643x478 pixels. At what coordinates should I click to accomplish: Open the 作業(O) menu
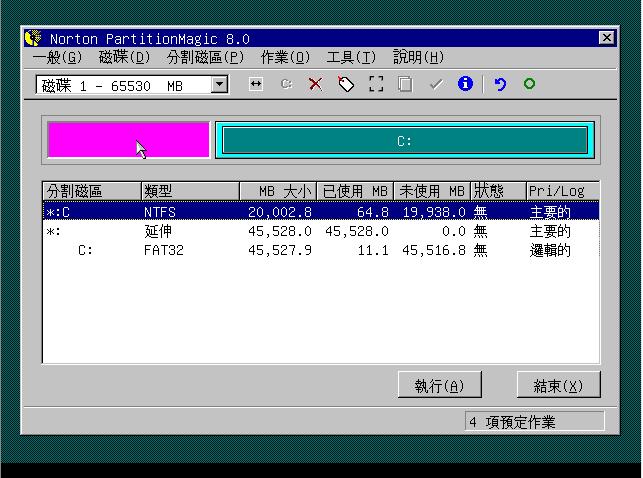point(285,57)
